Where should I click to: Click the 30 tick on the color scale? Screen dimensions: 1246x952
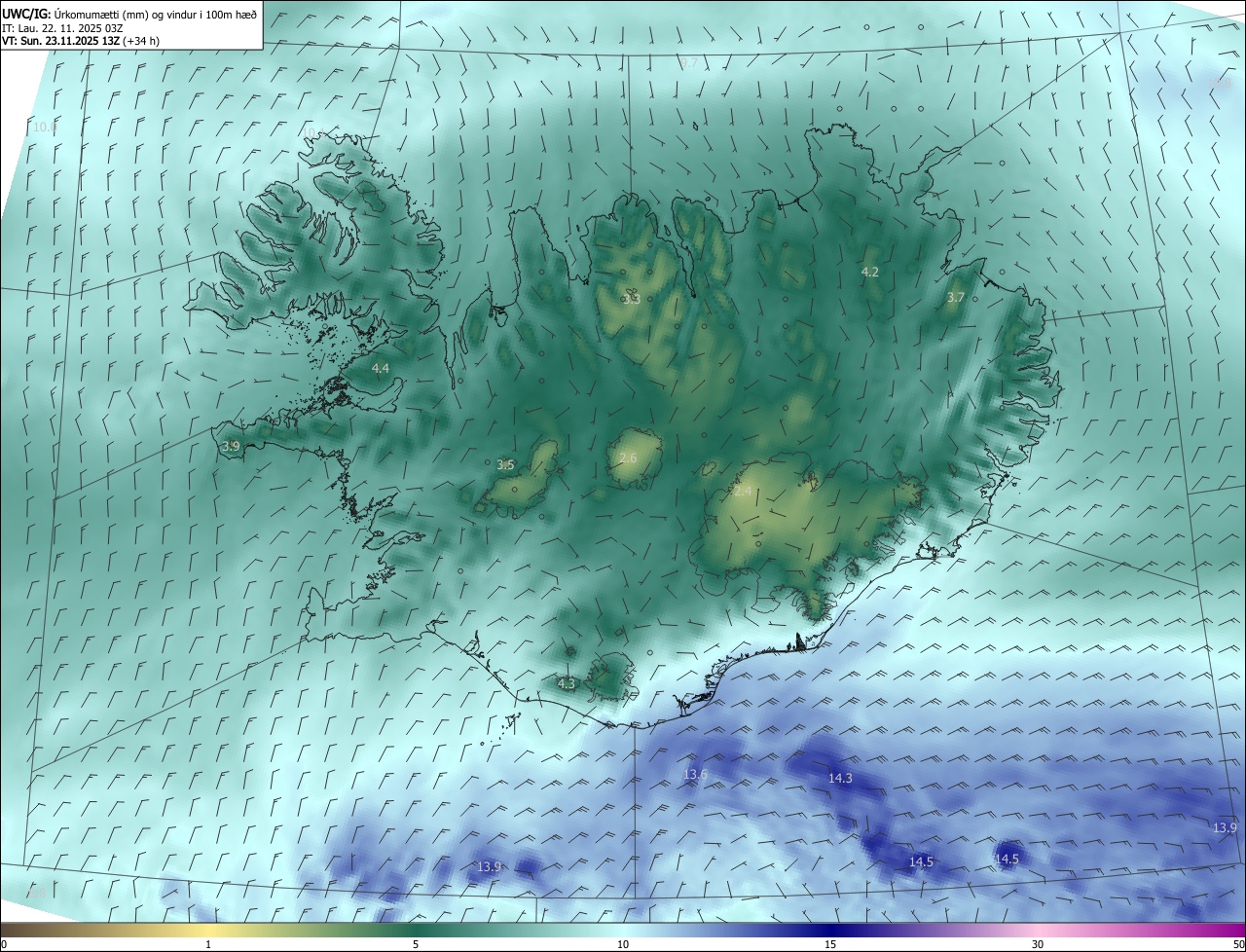coord(1038,944)
